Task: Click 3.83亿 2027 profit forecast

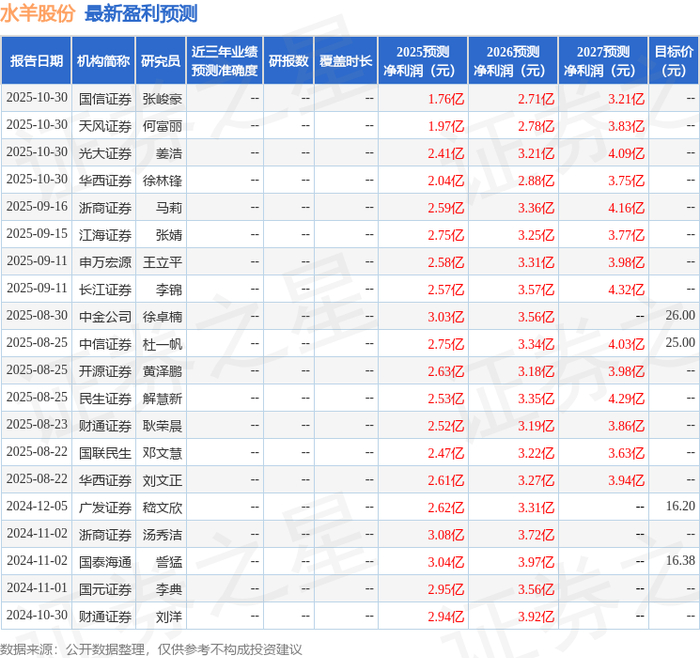Action: point(626,126)
